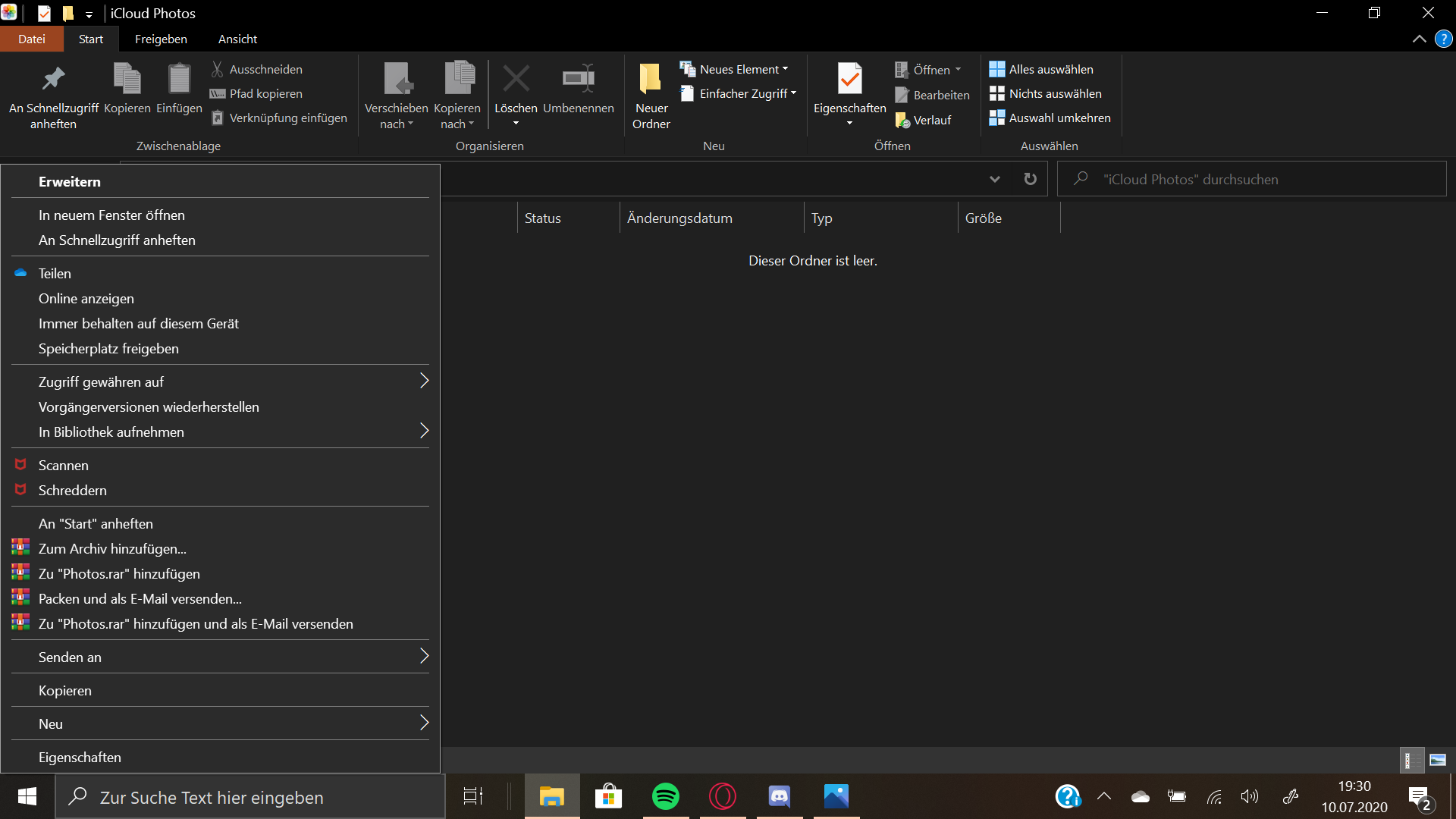Click Verknüpfung einfügen in ribbon
The height and width of the screenshot is (819, 1456).
[279, 118]
